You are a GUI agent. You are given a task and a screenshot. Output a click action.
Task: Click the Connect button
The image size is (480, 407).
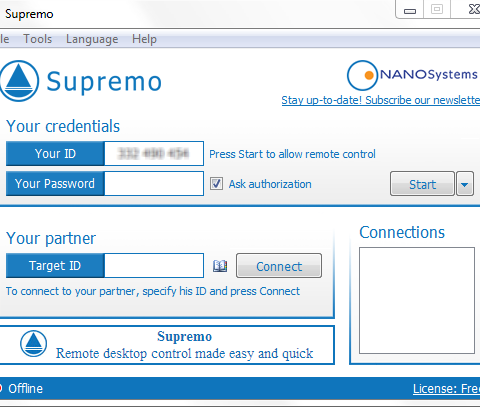coord(279,266)
